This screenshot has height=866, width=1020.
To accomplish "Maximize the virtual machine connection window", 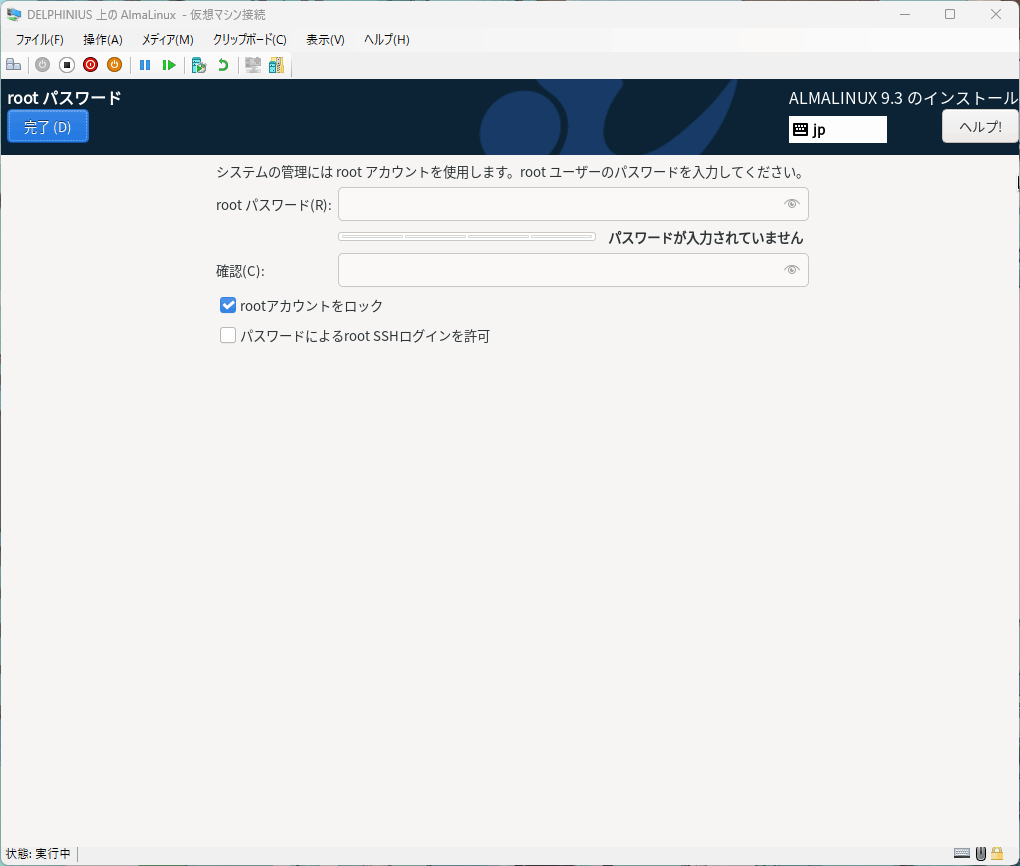I will click(x=950, y=14).
